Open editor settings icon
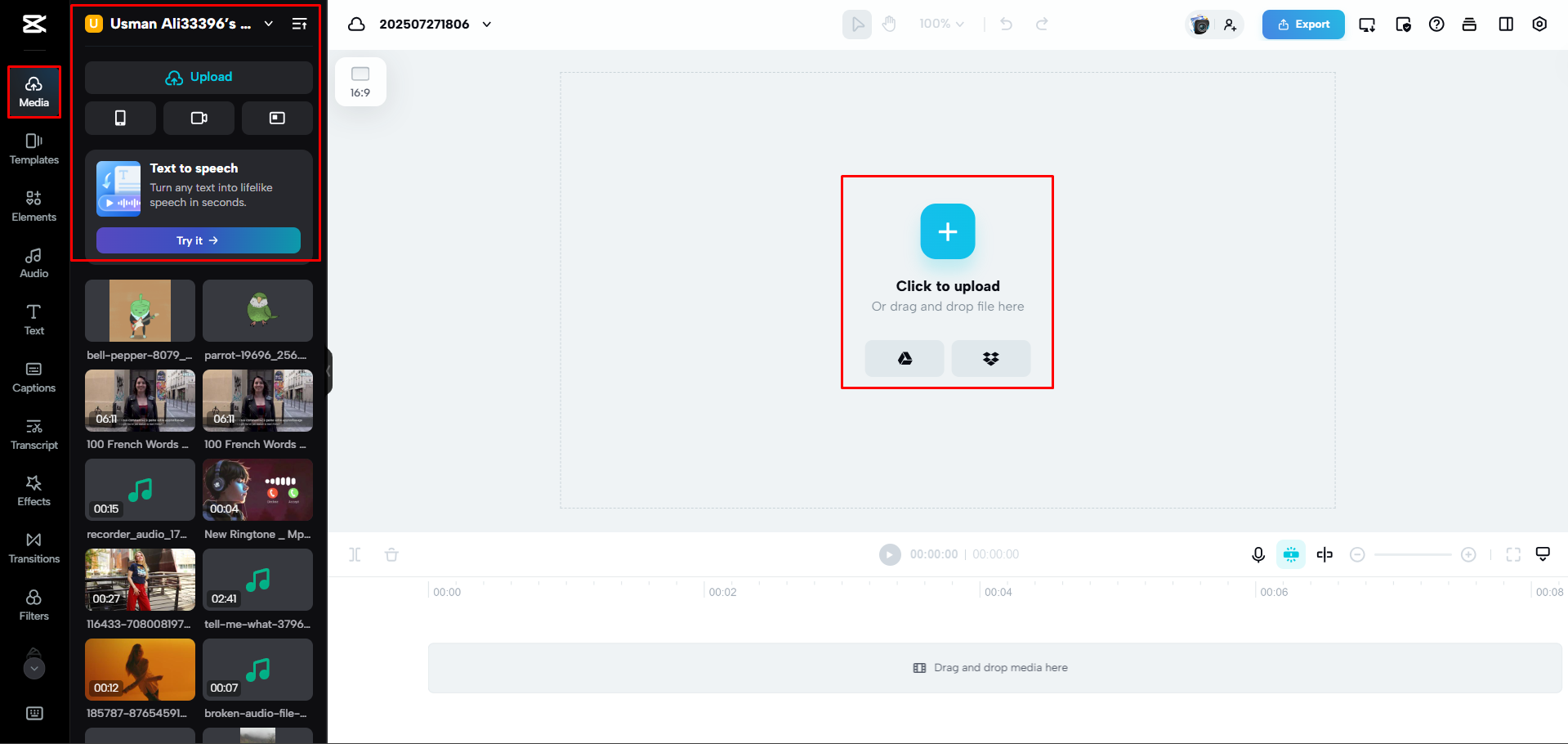 coord(1539,25)
